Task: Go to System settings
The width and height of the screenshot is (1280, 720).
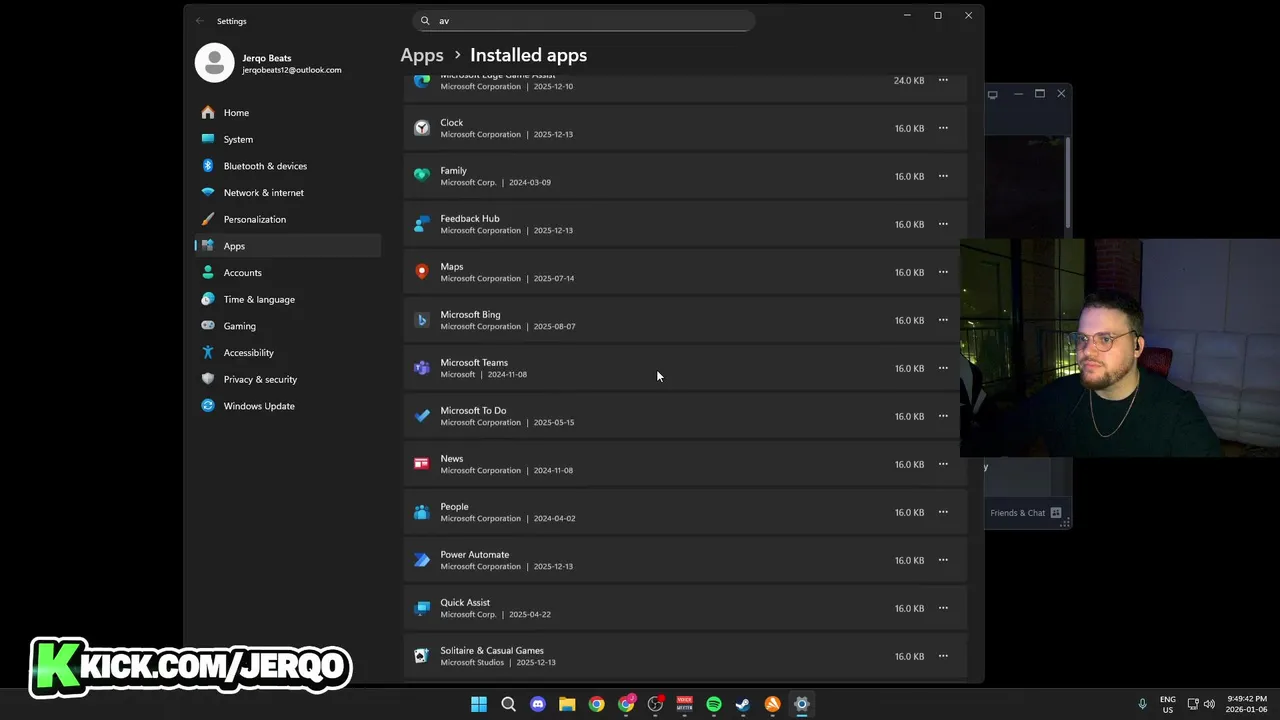Action: [288, 139]
